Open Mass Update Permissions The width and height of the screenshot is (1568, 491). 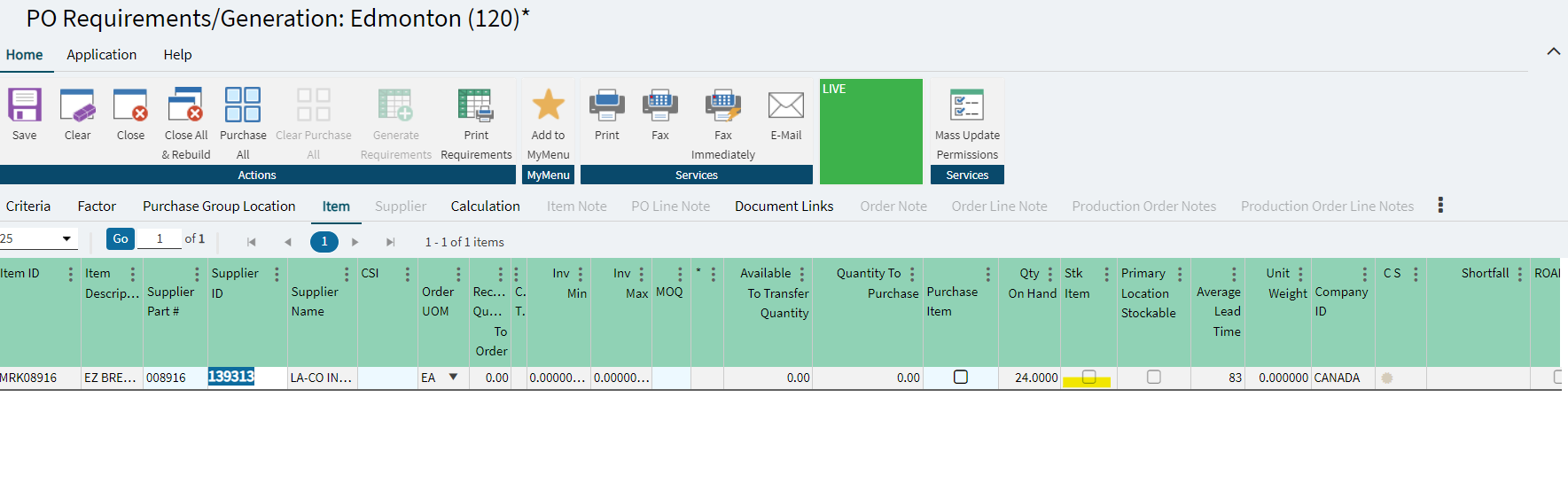click(967, 105)
